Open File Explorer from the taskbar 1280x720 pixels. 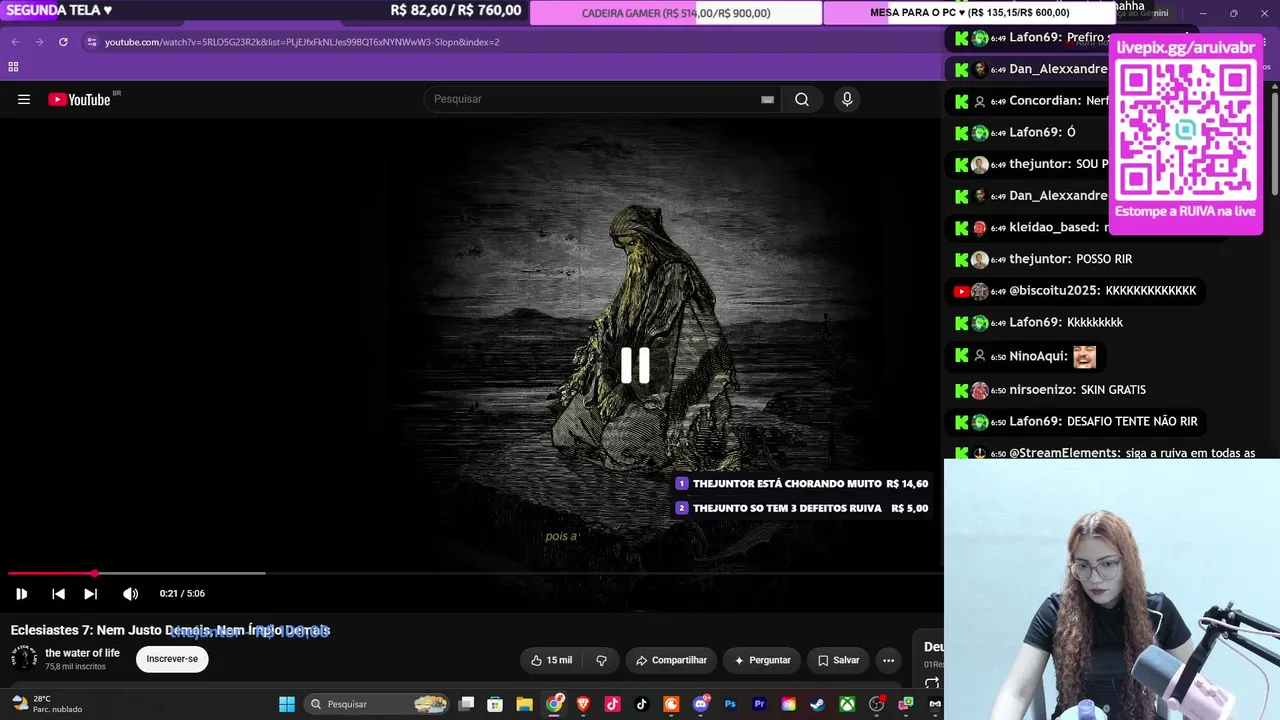point(524,704)
